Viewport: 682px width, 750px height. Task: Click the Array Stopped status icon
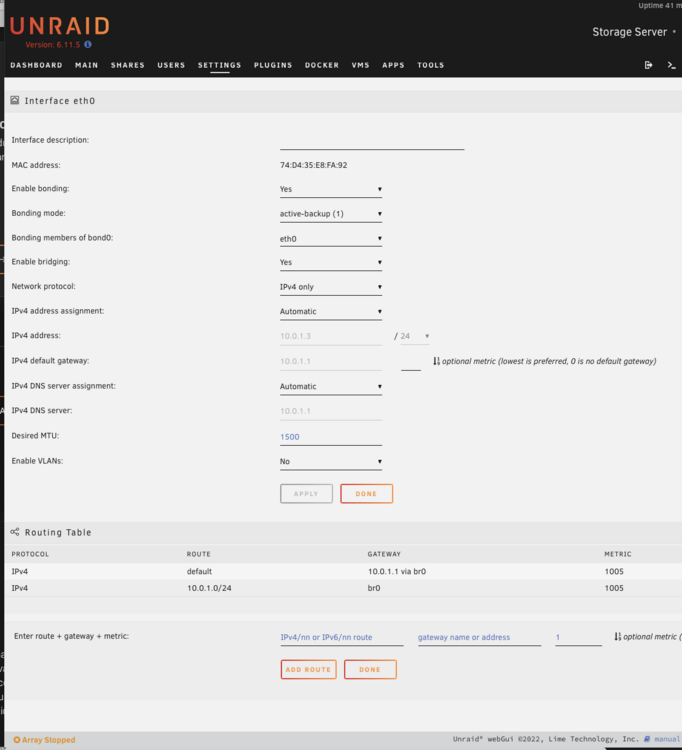pyautogui.click(x=17, y=739)
